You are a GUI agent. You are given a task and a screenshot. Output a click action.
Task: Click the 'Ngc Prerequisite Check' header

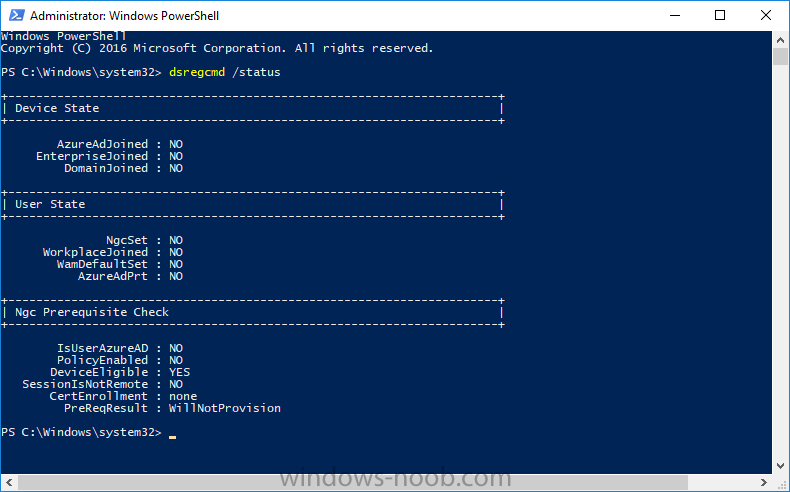tap(92, 312)
